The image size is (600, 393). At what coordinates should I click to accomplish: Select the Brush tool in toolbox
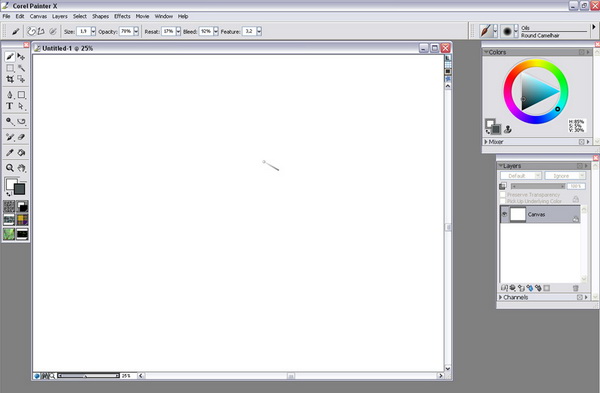tap(10, 57)
